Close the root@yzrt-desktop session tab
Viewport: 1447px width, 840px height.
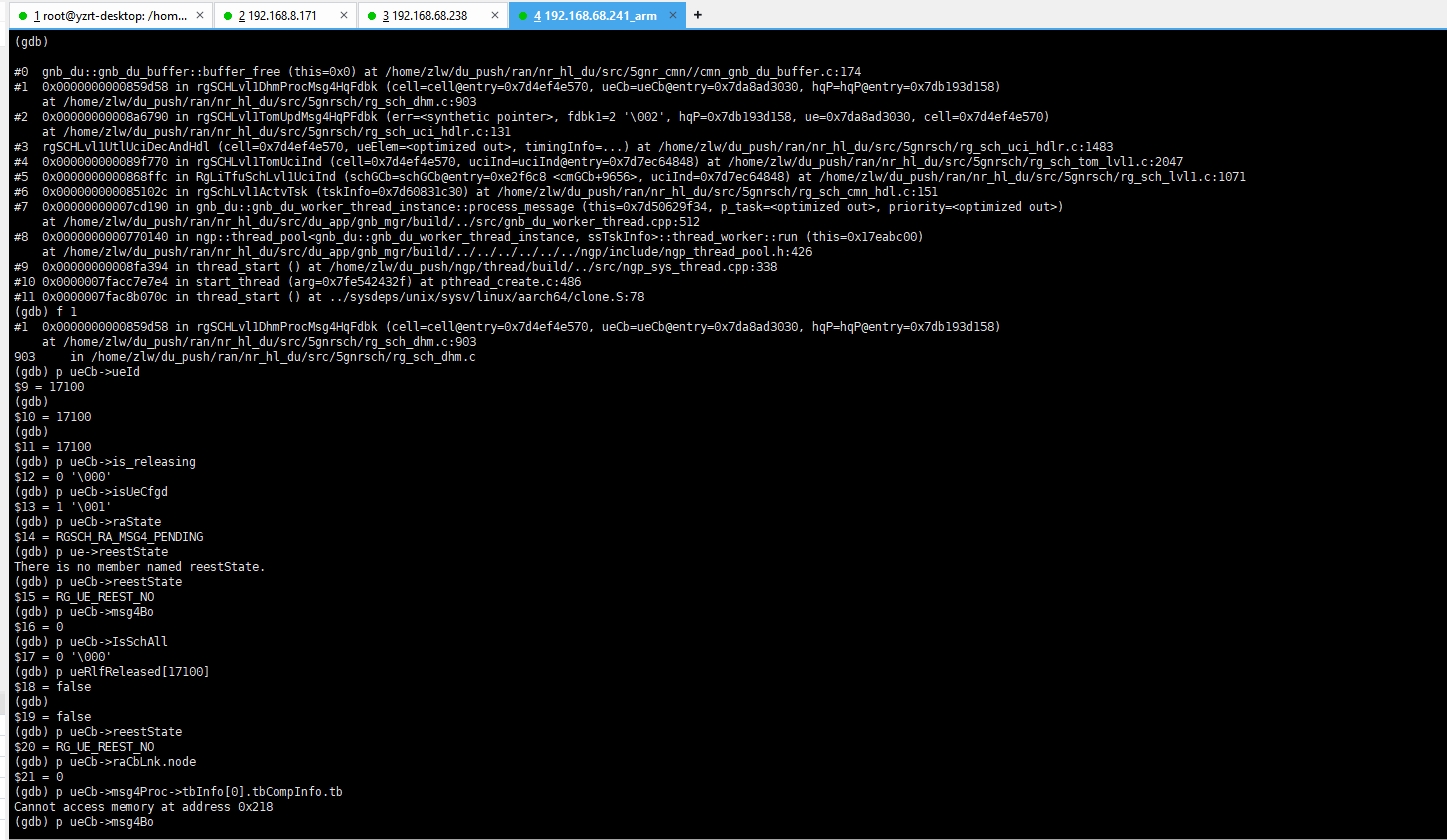(200, 15)
